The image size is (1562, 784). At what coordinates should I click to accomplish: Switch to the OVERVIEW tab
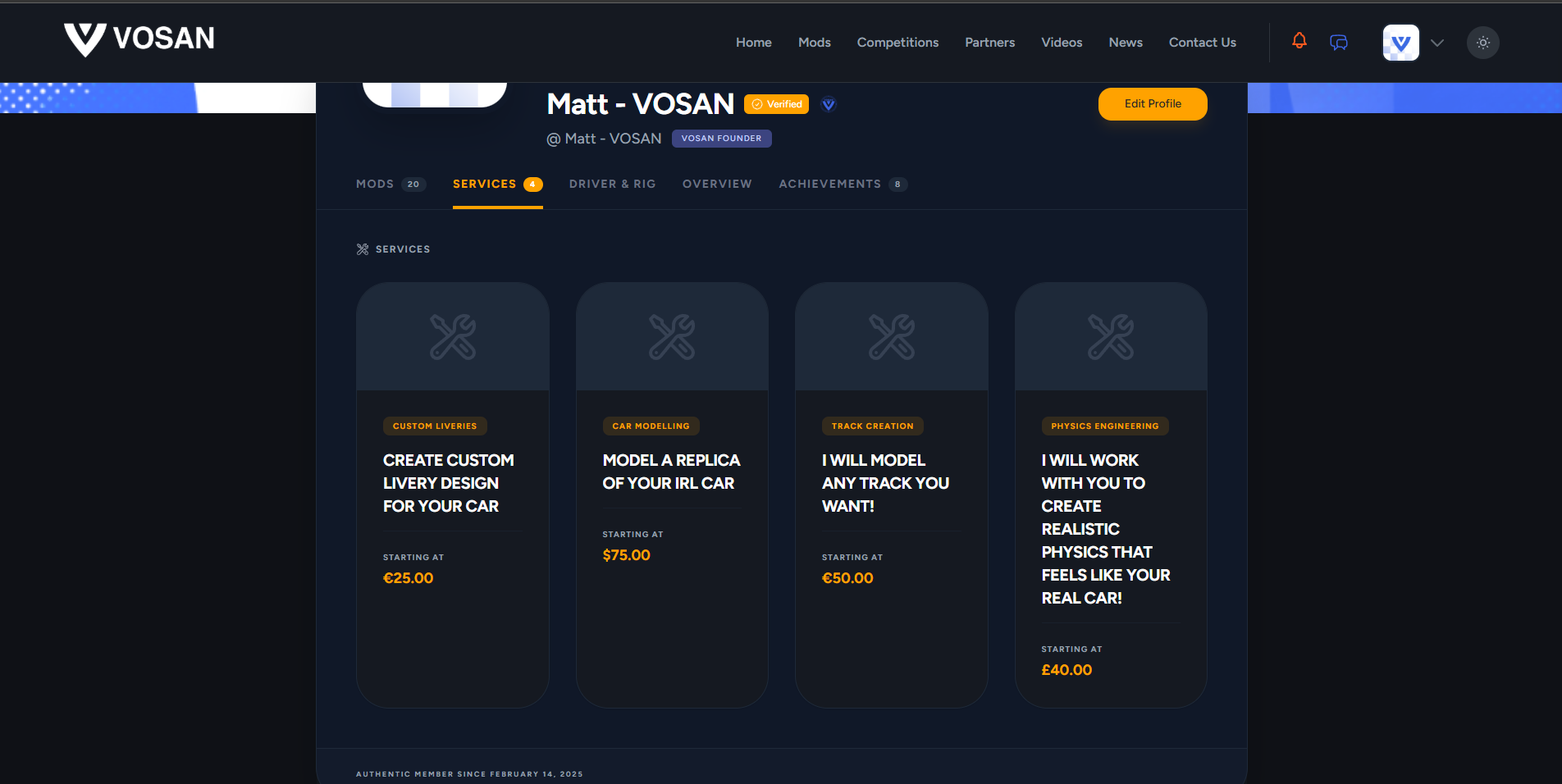click(x=717, y=185)
